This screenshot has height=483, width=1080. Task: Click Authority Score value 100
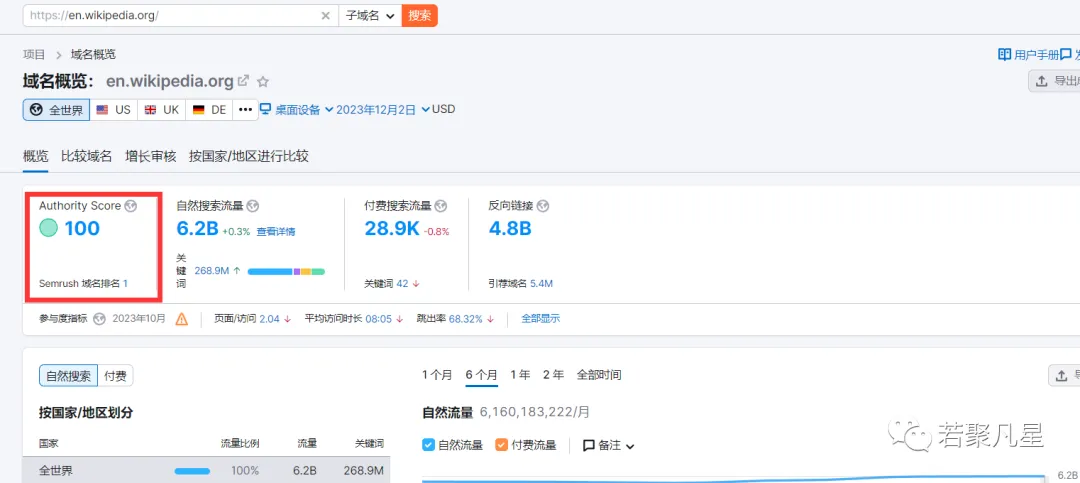pyautogui.click(x=82, y=228)
